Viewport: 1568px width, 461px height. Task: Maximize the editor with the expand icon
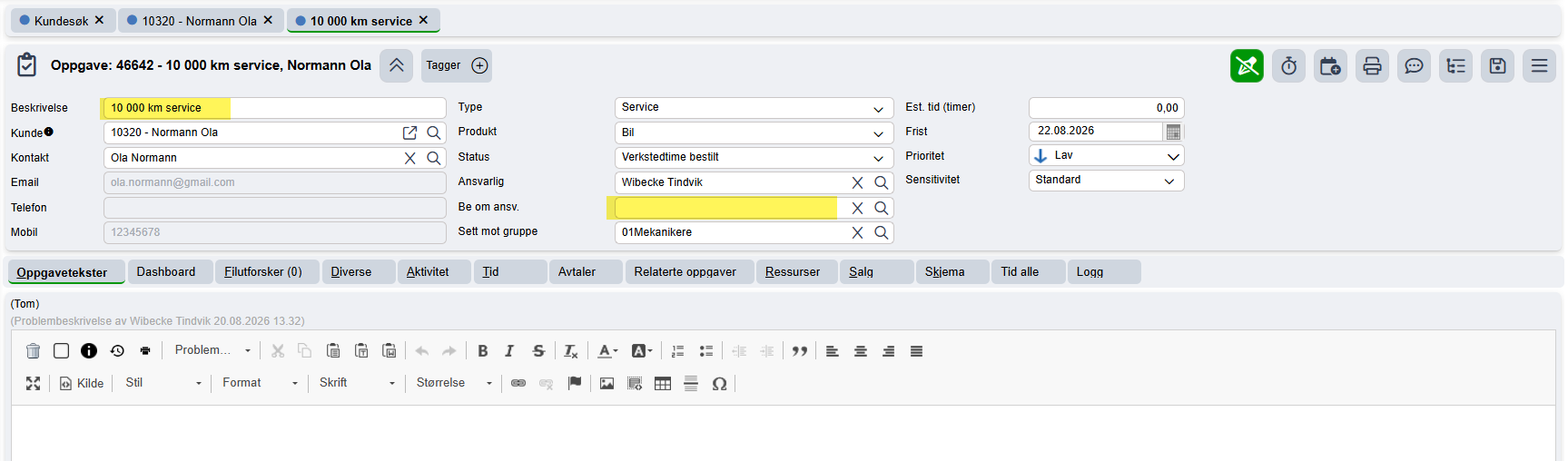coord(34,383)
